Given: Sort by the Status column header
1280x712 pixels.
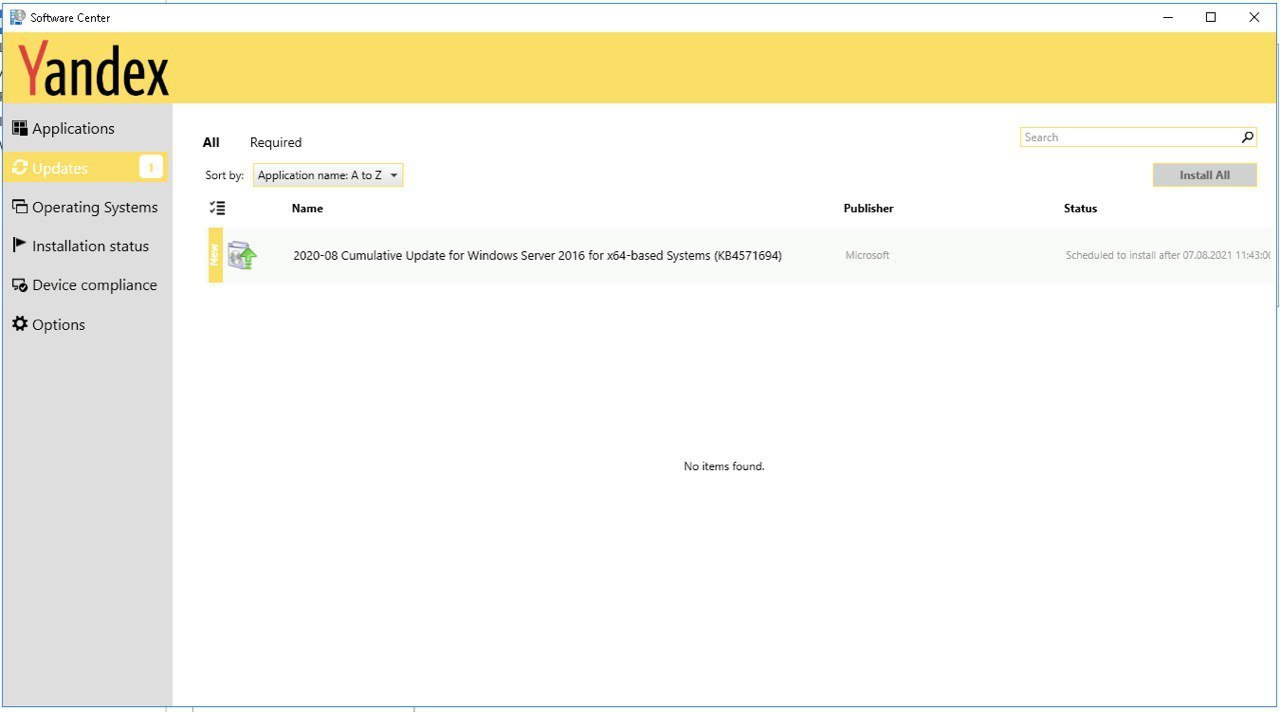Looking at the screenshot, I should tap(1080, 208).
